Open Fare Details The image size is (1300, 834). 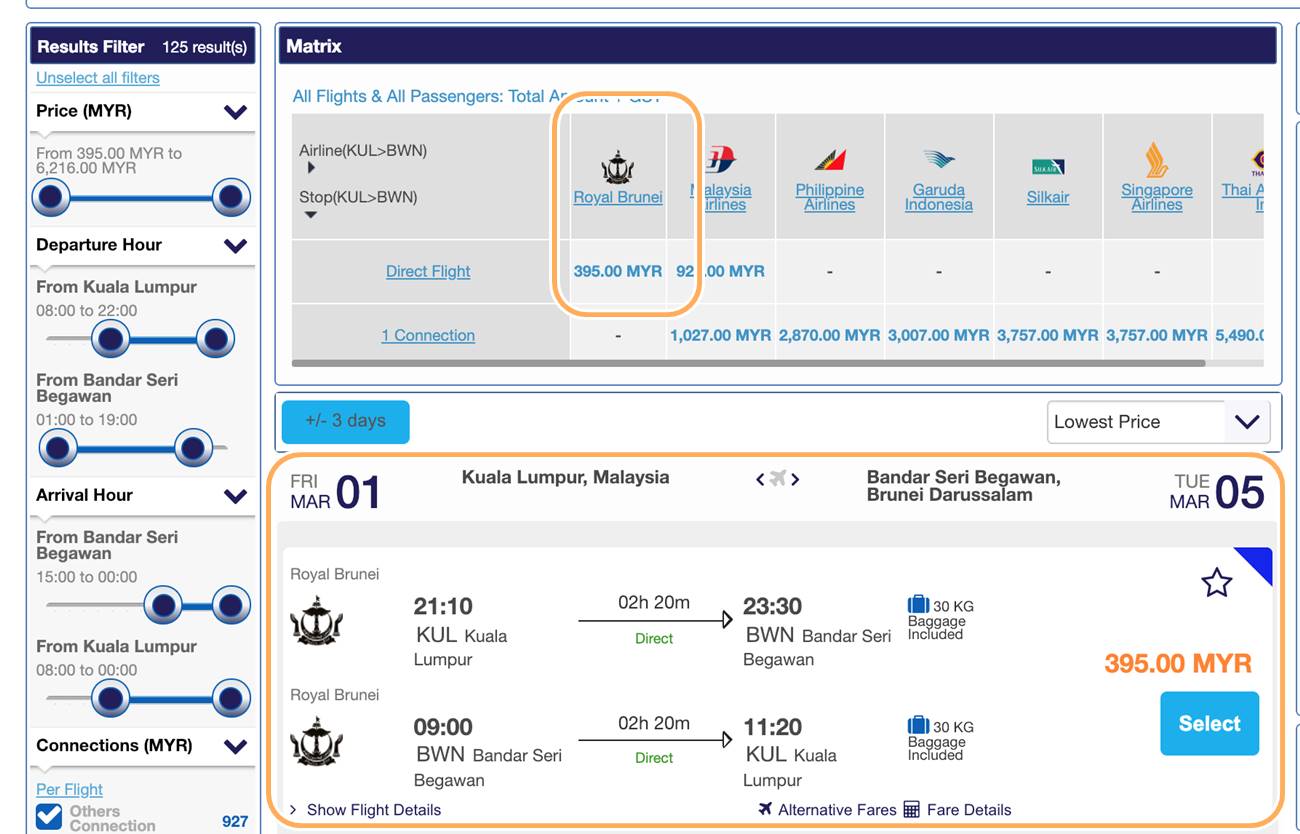pos(969,810)
